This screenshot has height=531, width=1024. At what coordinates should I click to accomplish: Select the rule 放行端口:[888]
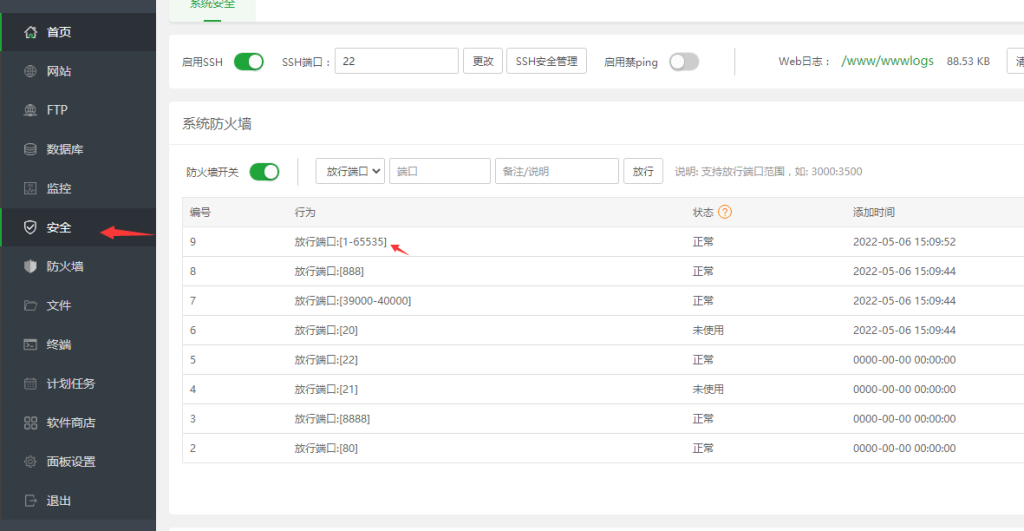click(x=329, y=271)
